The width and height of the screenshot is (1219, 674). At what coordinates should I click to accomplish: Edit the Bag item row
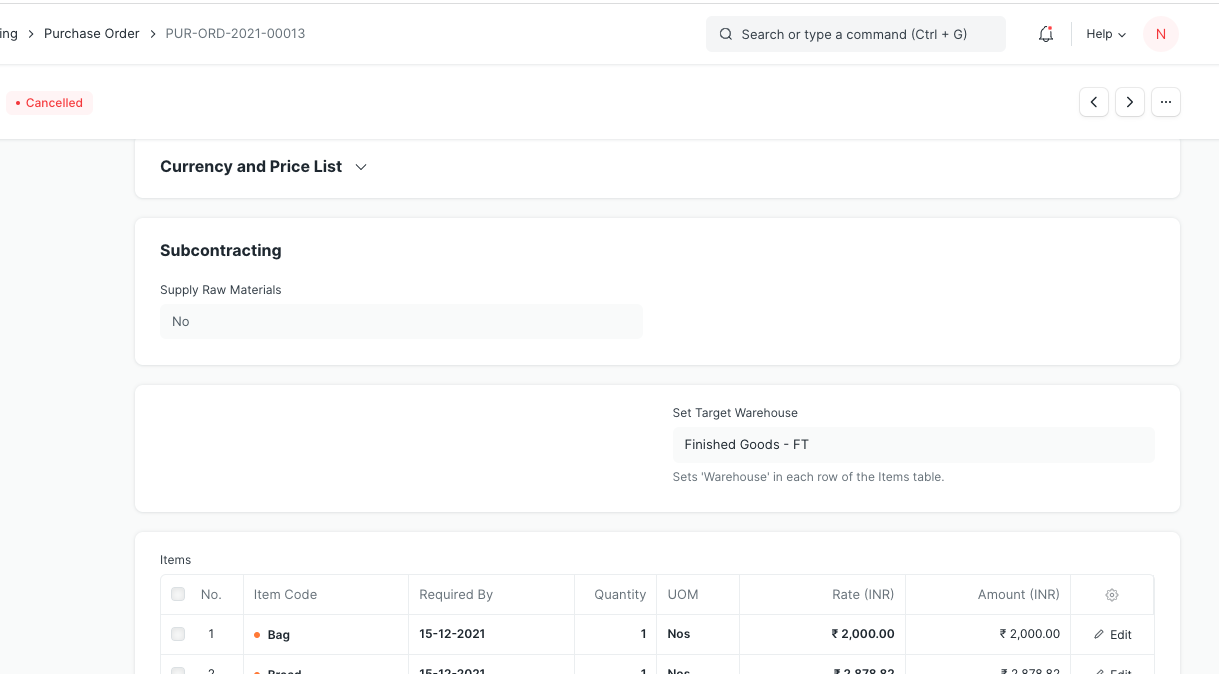click(1112, 635)
